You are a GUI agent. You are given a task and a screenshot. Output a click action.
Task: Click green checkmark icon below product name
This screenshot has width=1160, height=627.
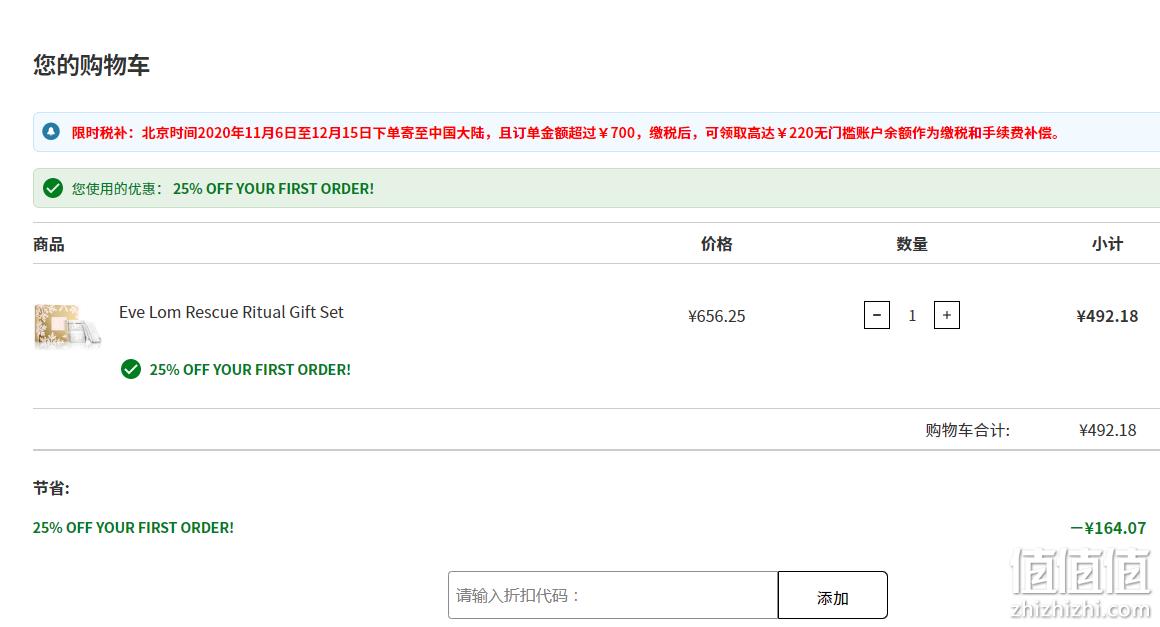click(x=131, y=369)
